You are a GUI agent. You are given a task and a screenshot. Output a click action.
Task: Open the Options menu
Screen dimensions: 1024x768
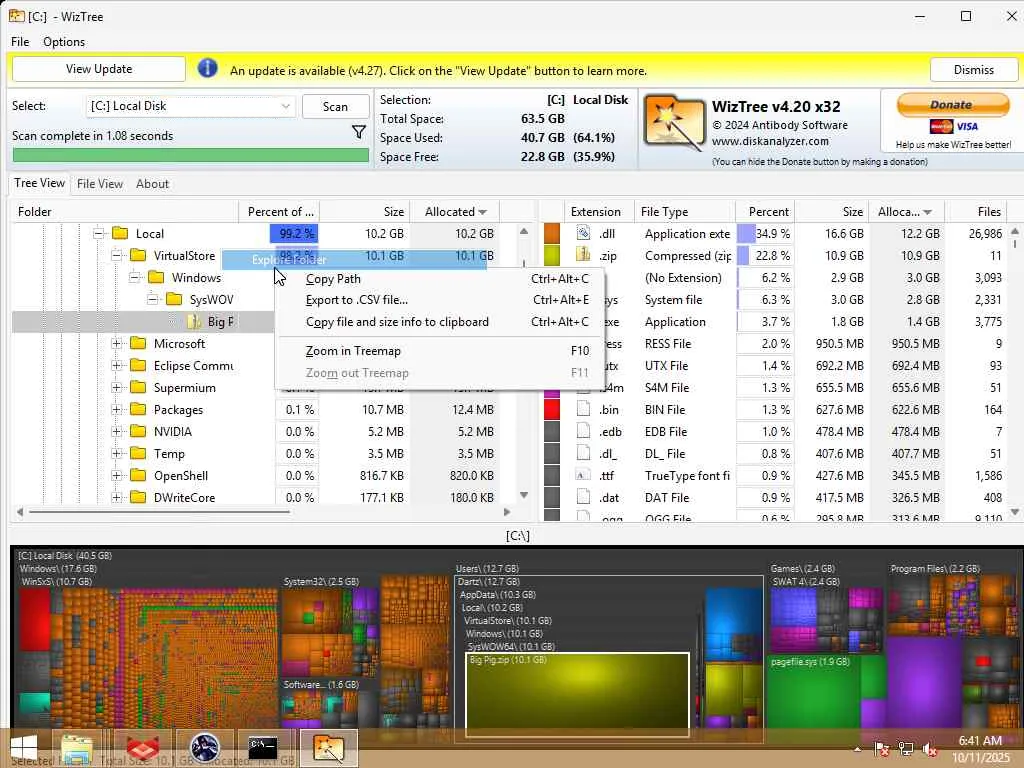pyautogui.click(x=63, y=42)
